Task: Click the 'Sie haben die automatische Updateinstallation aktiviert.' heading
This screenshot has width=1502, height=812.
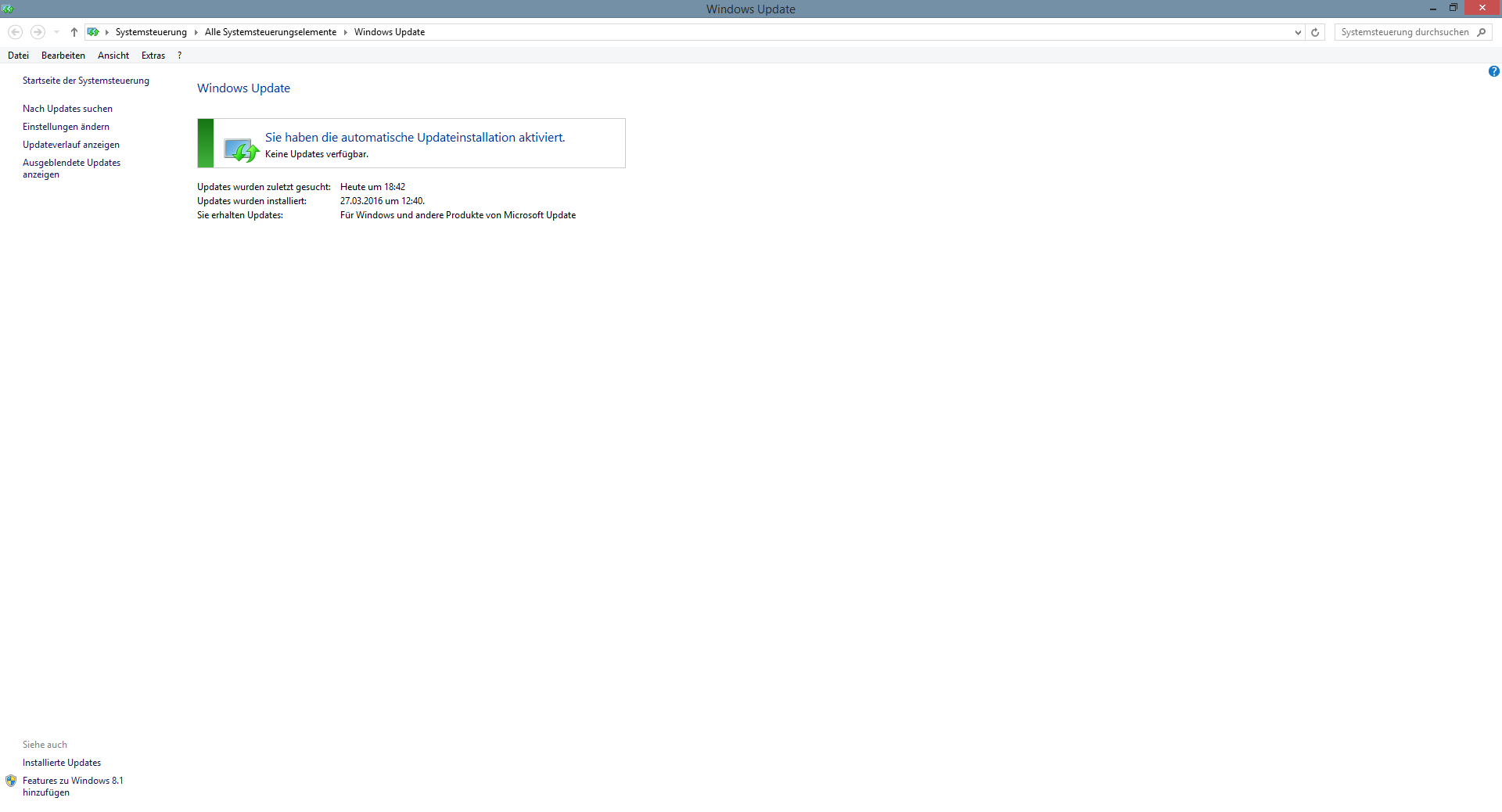Action: pos(415,137)
